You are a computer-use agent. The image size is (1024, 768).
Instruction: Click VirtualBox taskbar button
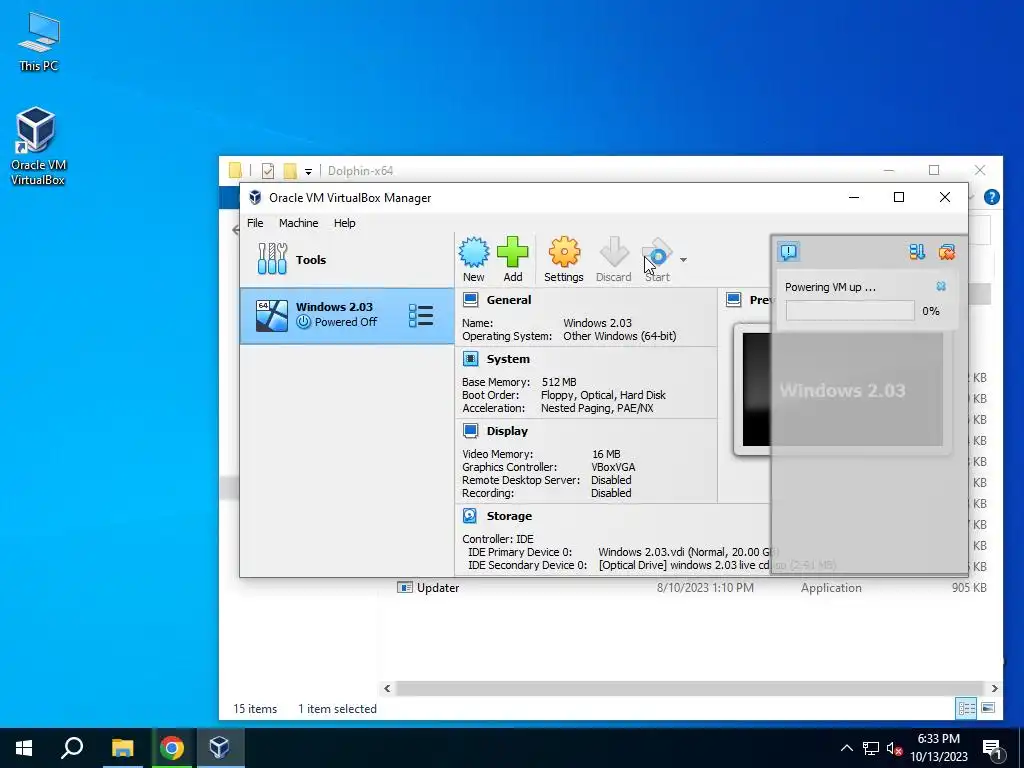(219, 748)
